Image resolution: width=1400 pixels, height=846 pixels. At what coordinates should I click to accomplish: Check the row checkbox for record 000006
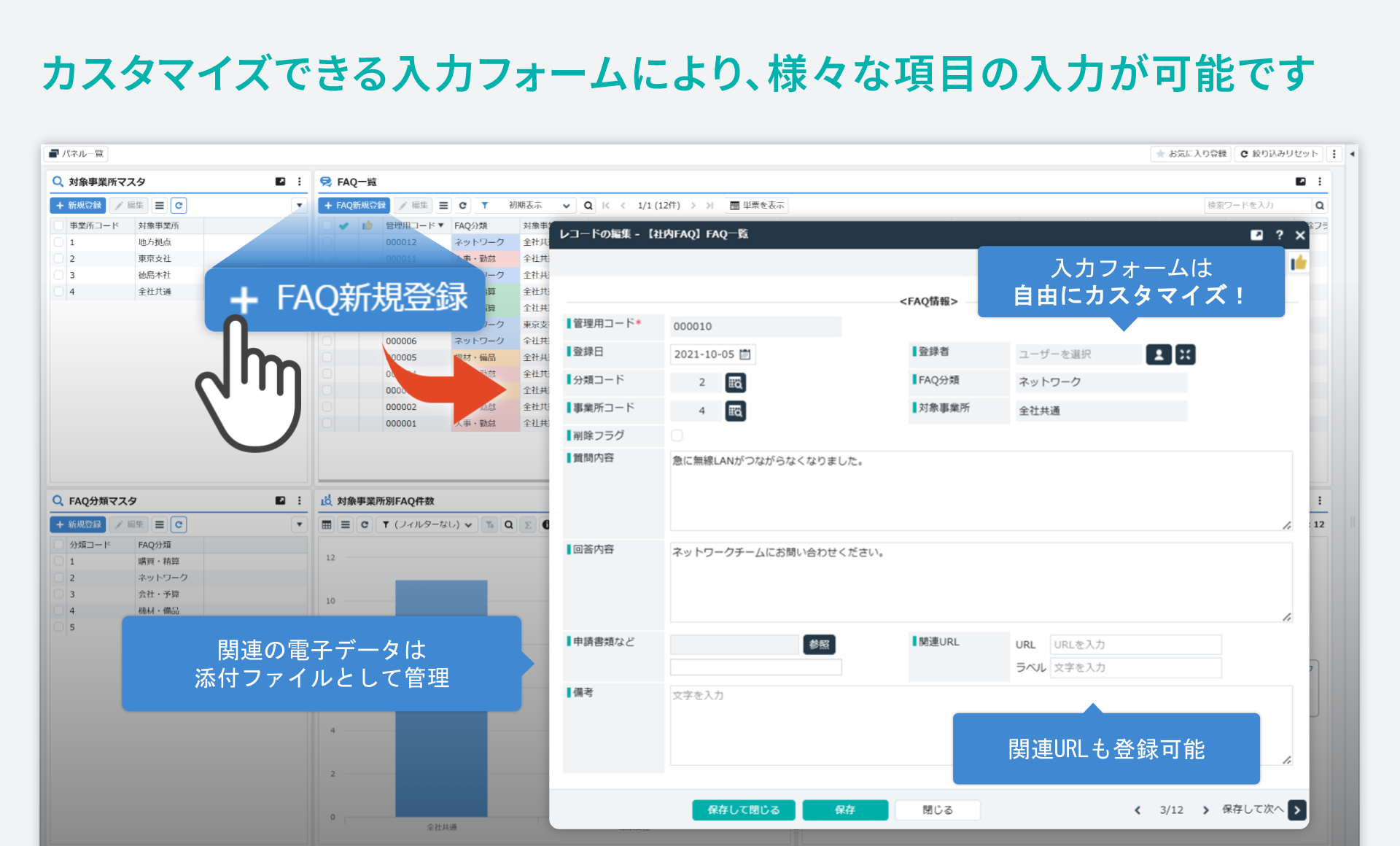(x=326, y=341)
